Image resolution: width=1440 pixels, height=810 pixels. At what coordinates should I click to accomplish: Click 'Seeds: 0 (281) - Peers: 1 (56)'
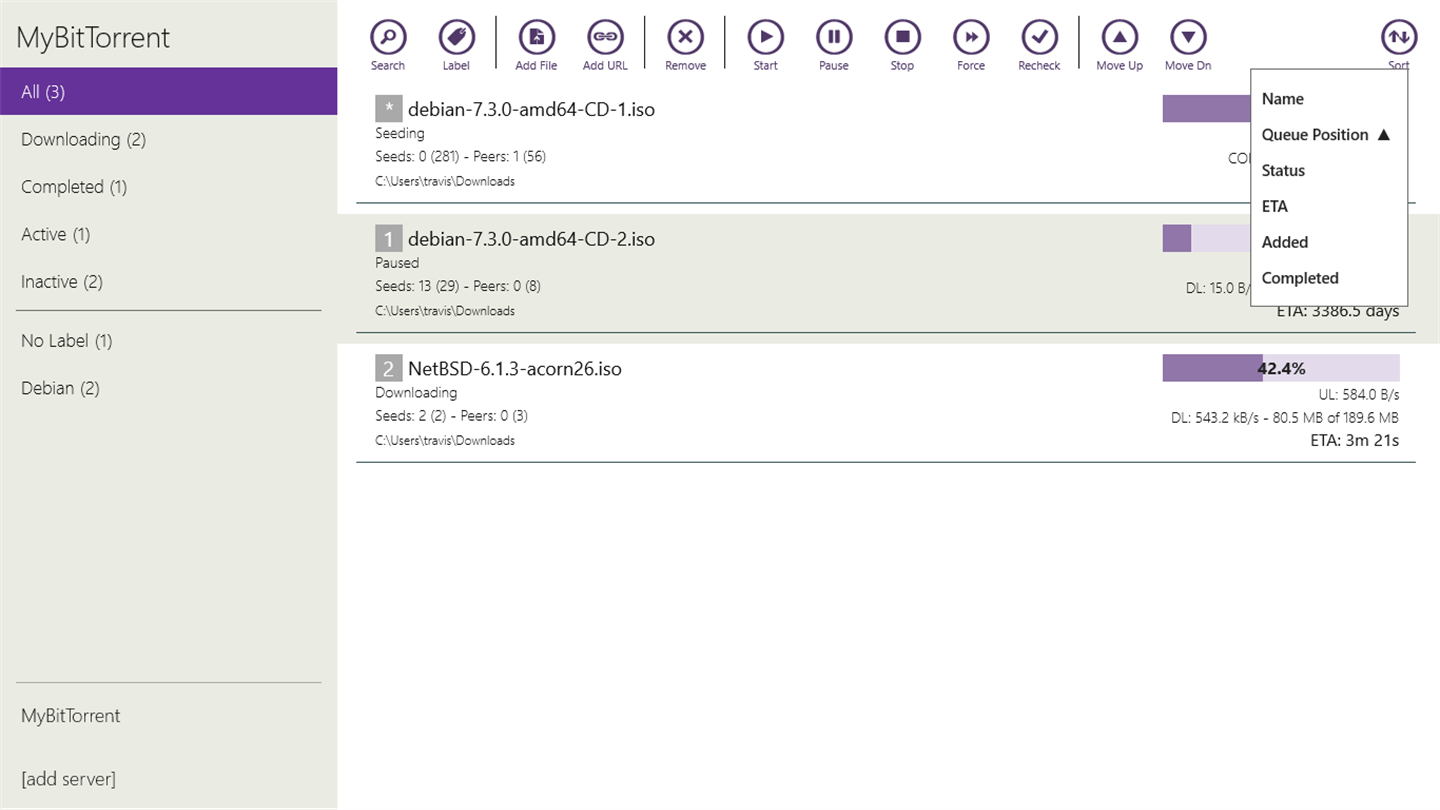pyautogui.click(x=460, y=156)
